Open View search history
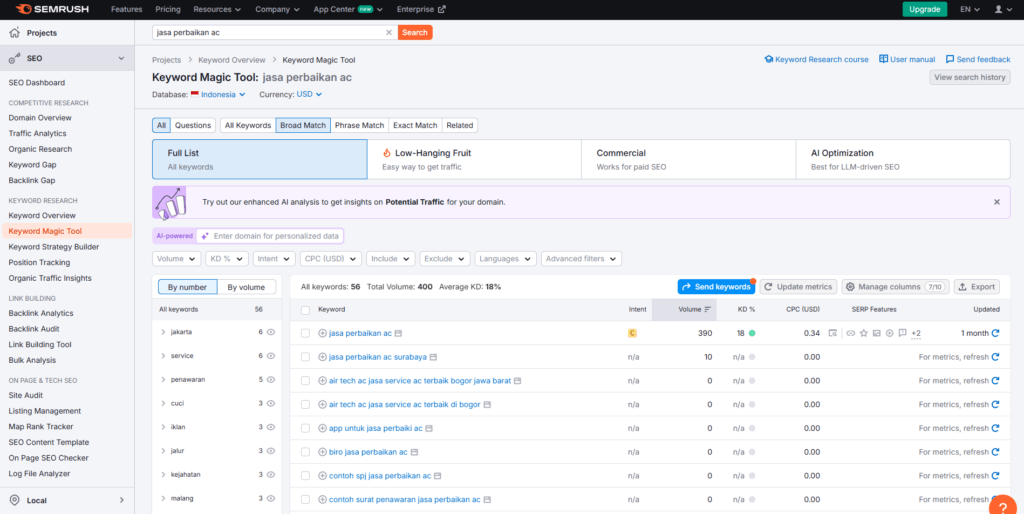 click(x=970, y=77)
